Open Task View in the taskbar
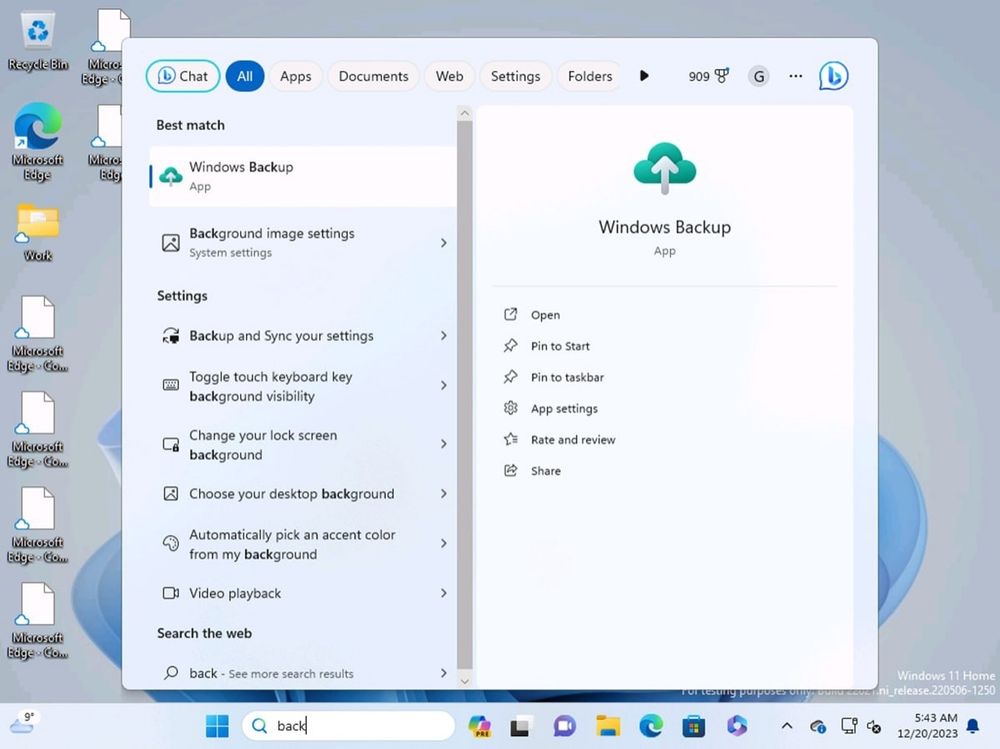Screen dimensions: 1000x749 tap(521, 726)
